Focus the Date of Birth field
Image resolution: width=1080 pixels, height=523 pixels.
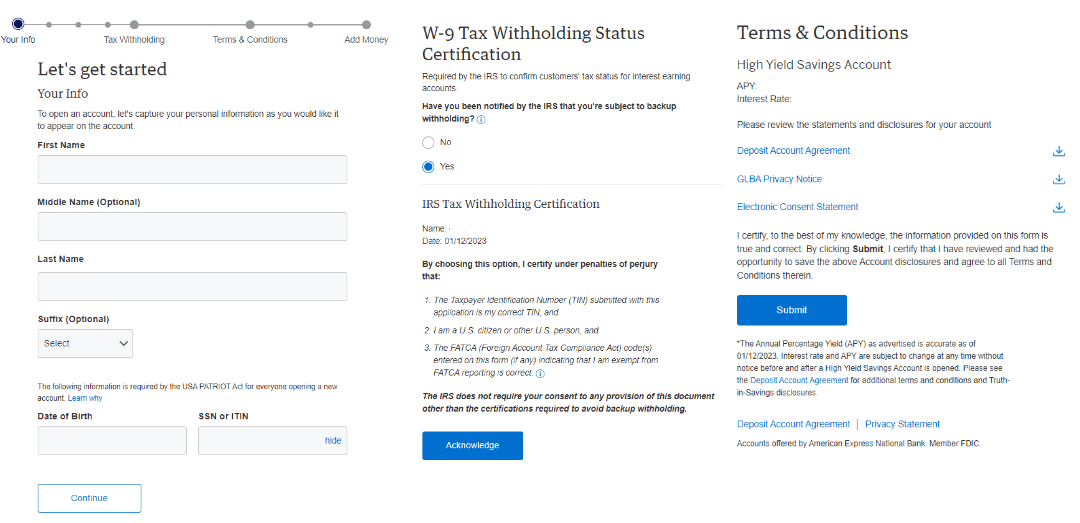tap(112, 441)
